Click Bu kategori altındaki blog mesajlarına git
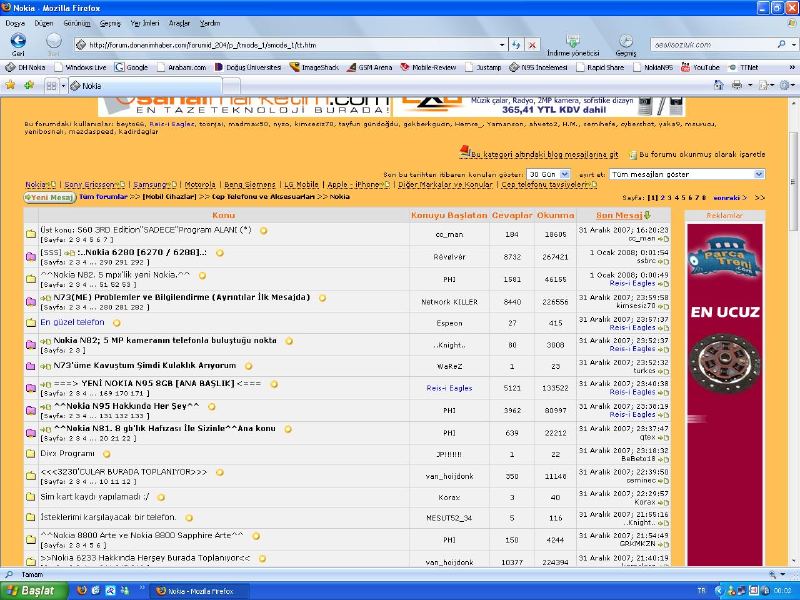 point(544,154)
